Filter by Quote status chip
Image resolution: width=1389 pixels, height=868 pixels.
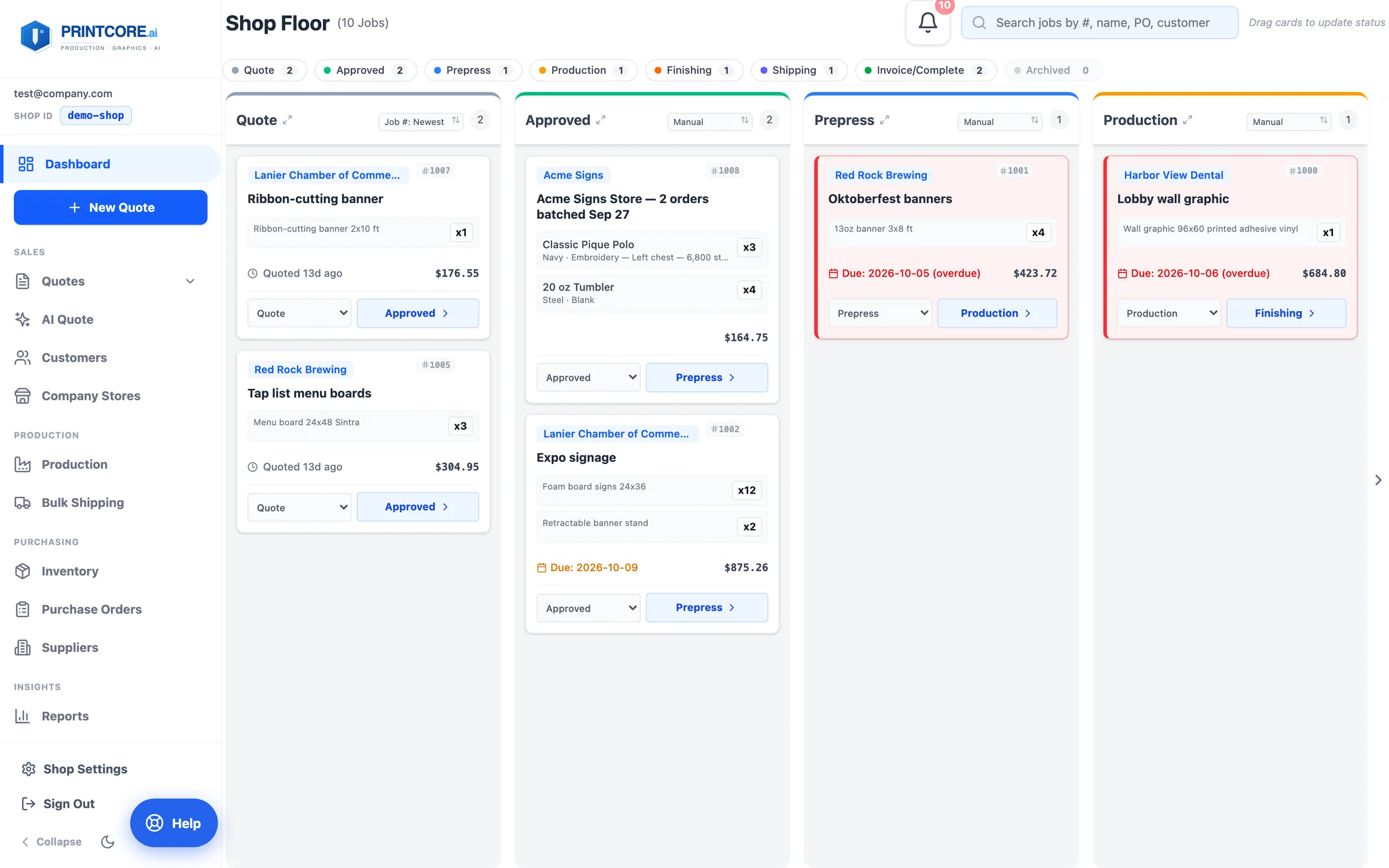(x=264, y=70)
